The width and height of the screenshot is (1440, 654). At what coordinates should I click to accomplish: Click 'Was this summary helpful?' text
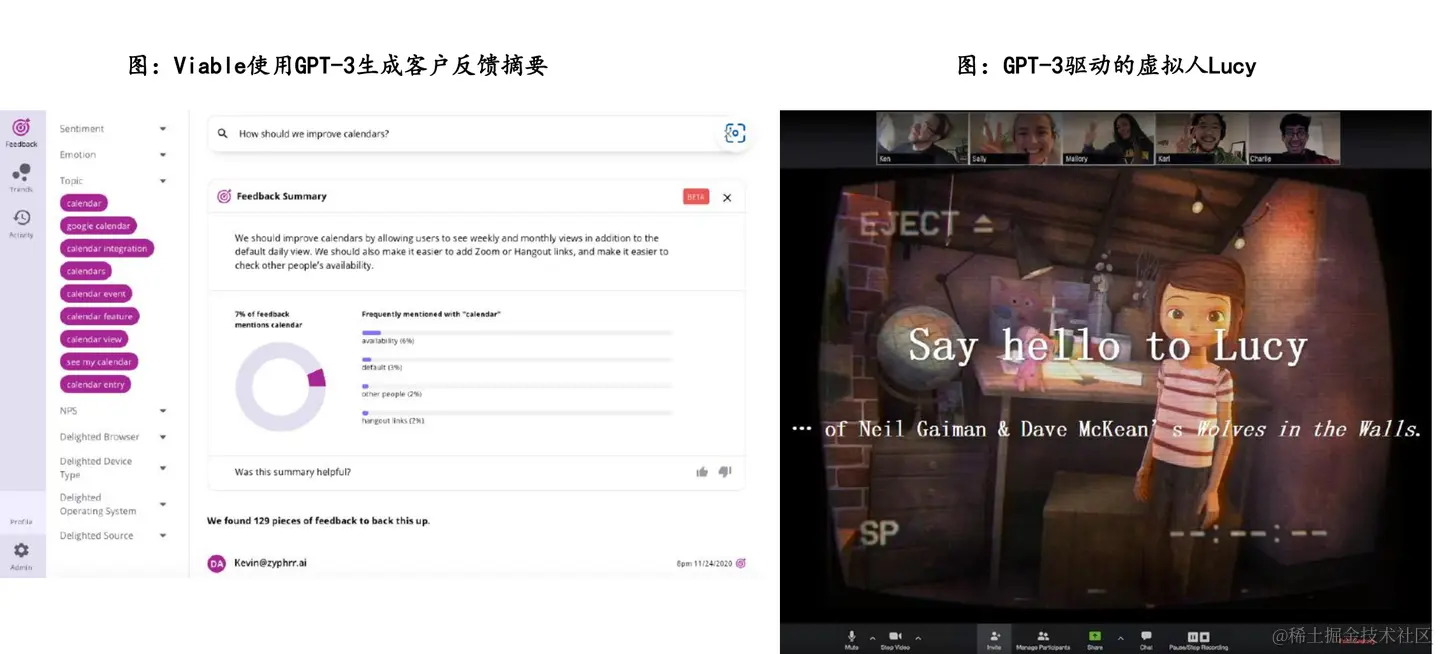pyautogui.click(x=293, y=472)
